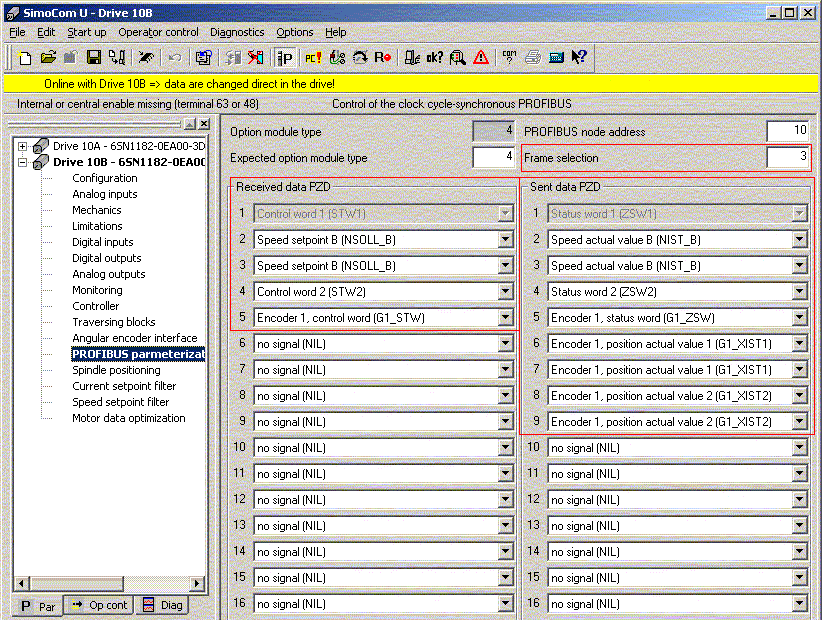Image resolution: width=822 pixels, height=620 pixels.
Task: Select Spindle positioning tree item
Action: [x=116, y=370]
